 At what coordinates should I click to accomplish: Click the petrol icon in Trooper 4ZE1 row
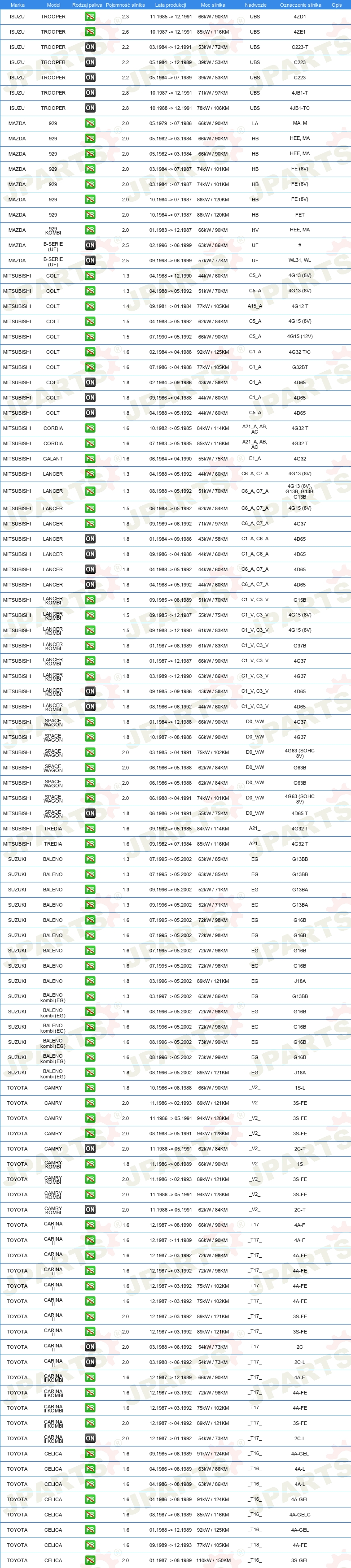[x=90, y=32]
